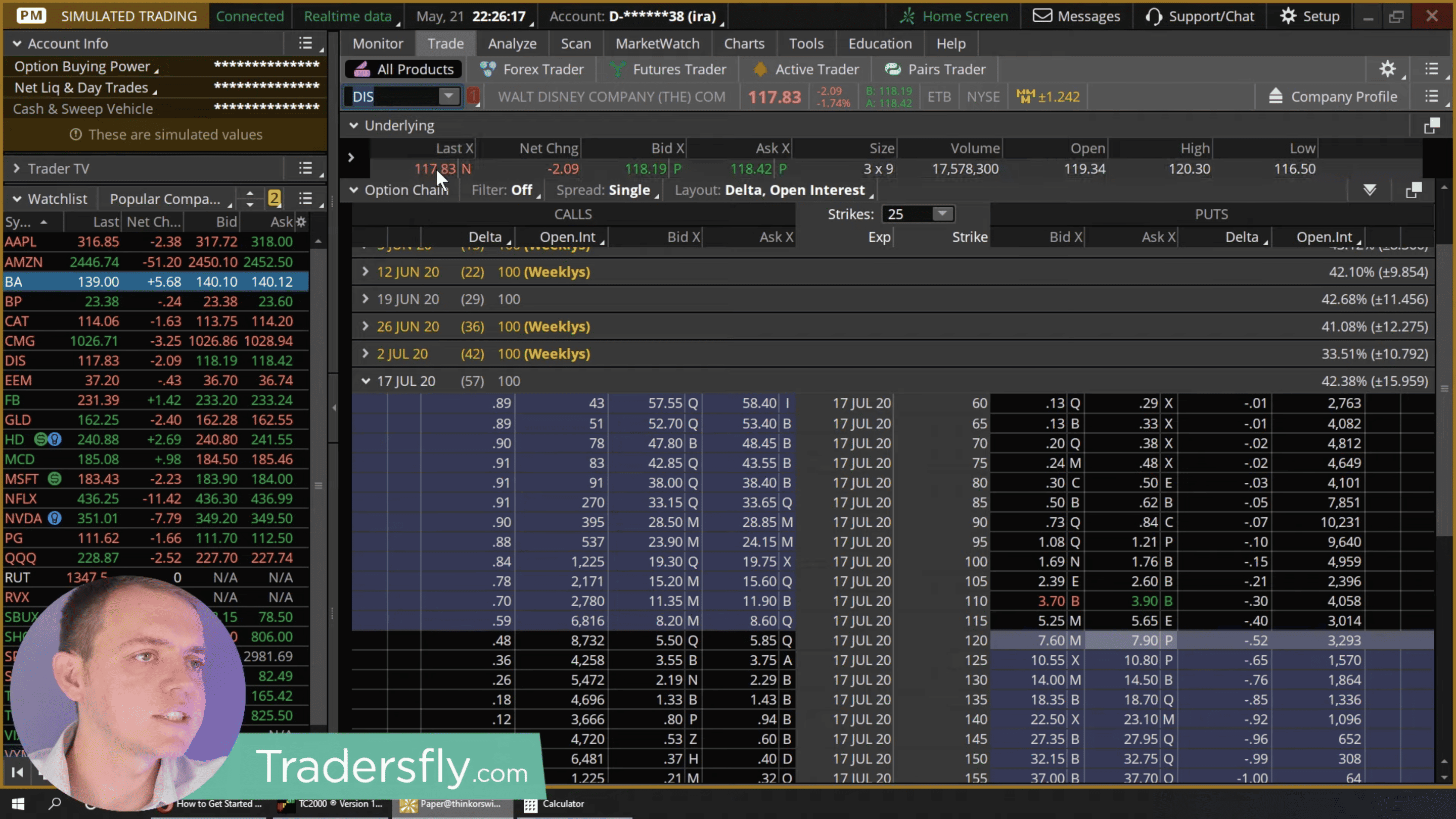Go to Home Screen
1456x819 pixels.
tap(954, 16)
